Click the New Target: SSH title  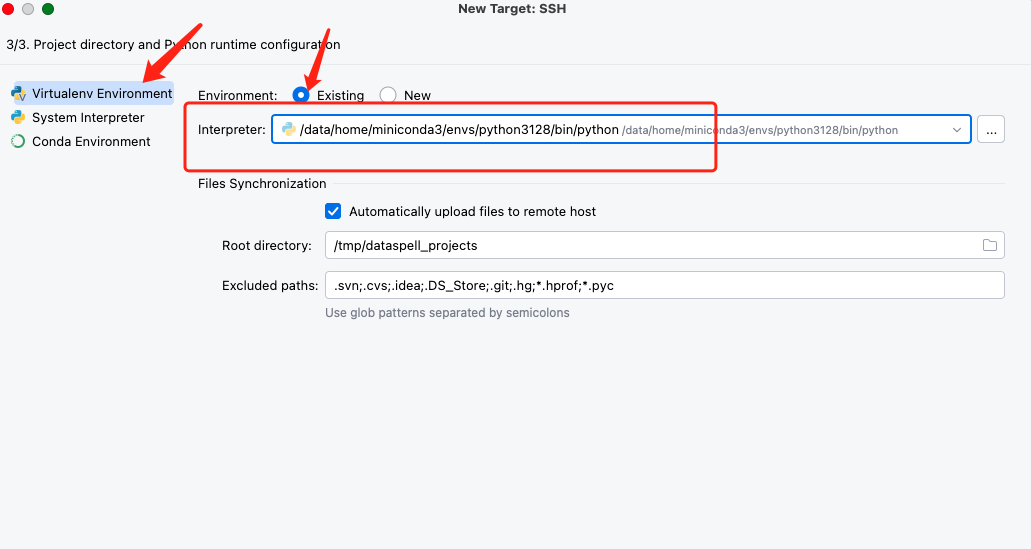tap(512, 9)
